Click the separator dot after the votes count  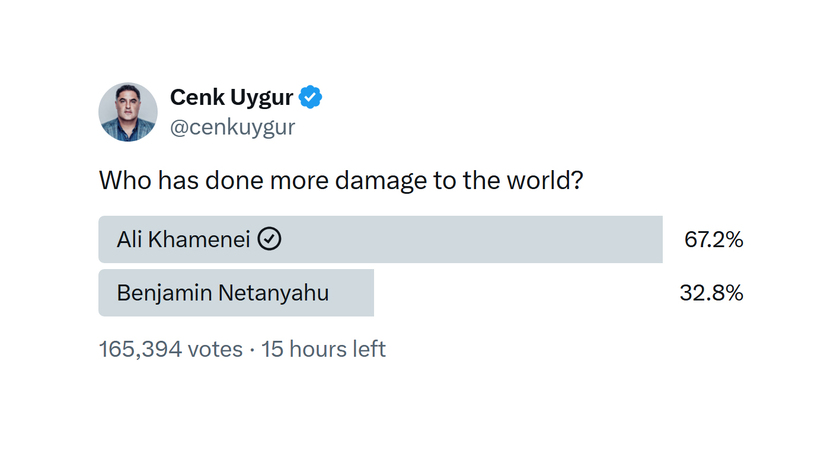tap(252, 349)
